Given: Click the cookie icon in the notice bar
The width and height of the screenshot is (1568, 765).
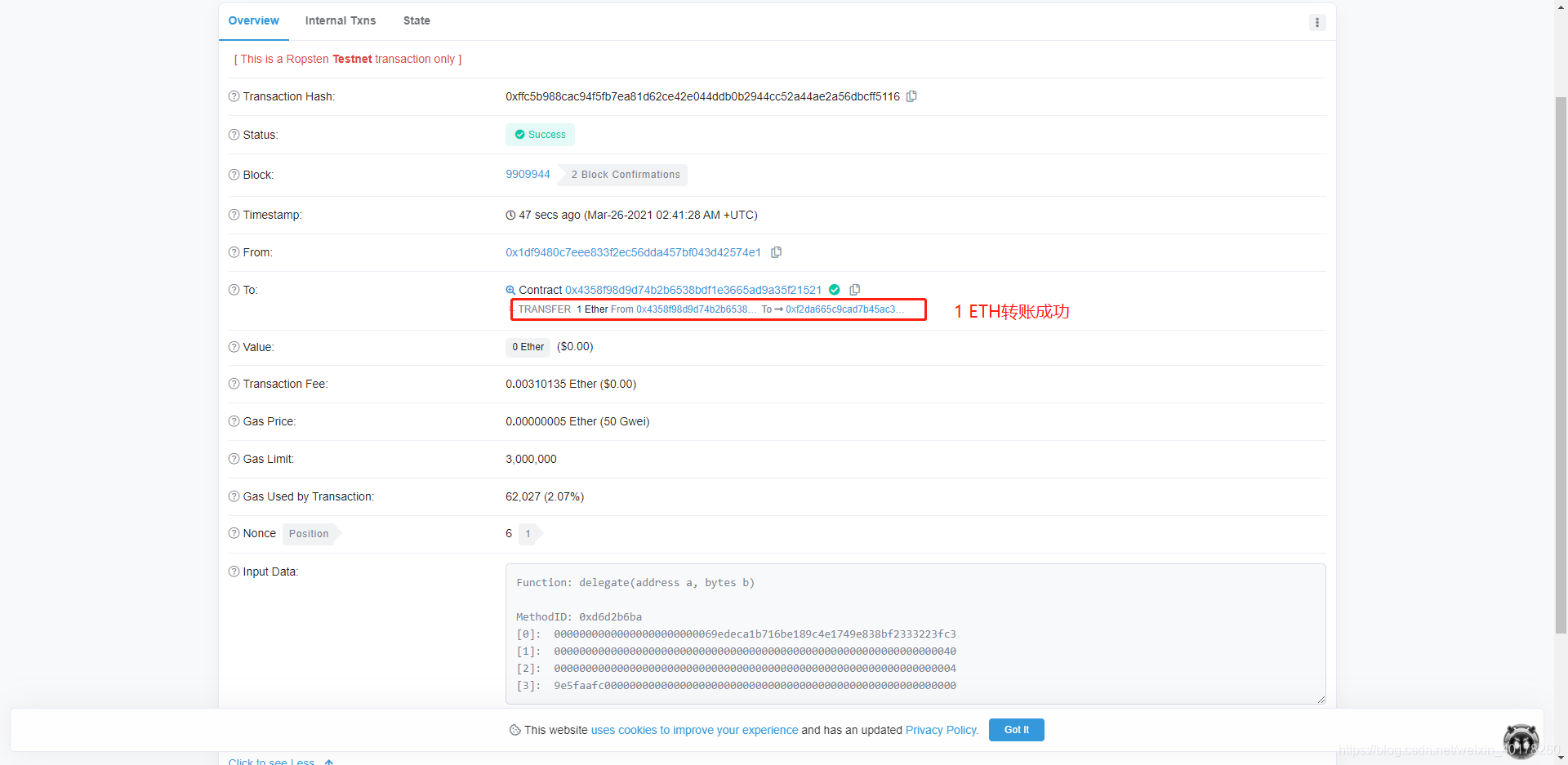Looking at the screenshot, I should pyautogui.click(x=514, y=730).
